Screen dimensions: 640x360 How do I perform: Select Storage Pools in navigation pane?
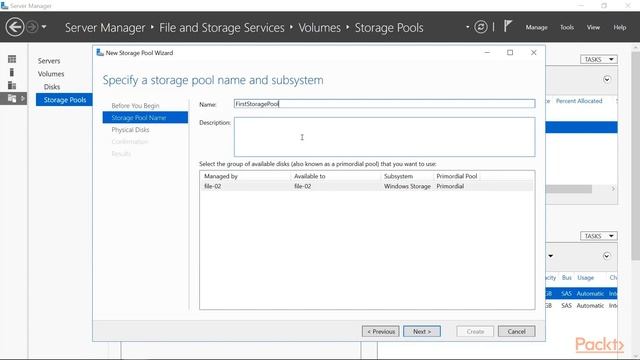pos(64,100)
